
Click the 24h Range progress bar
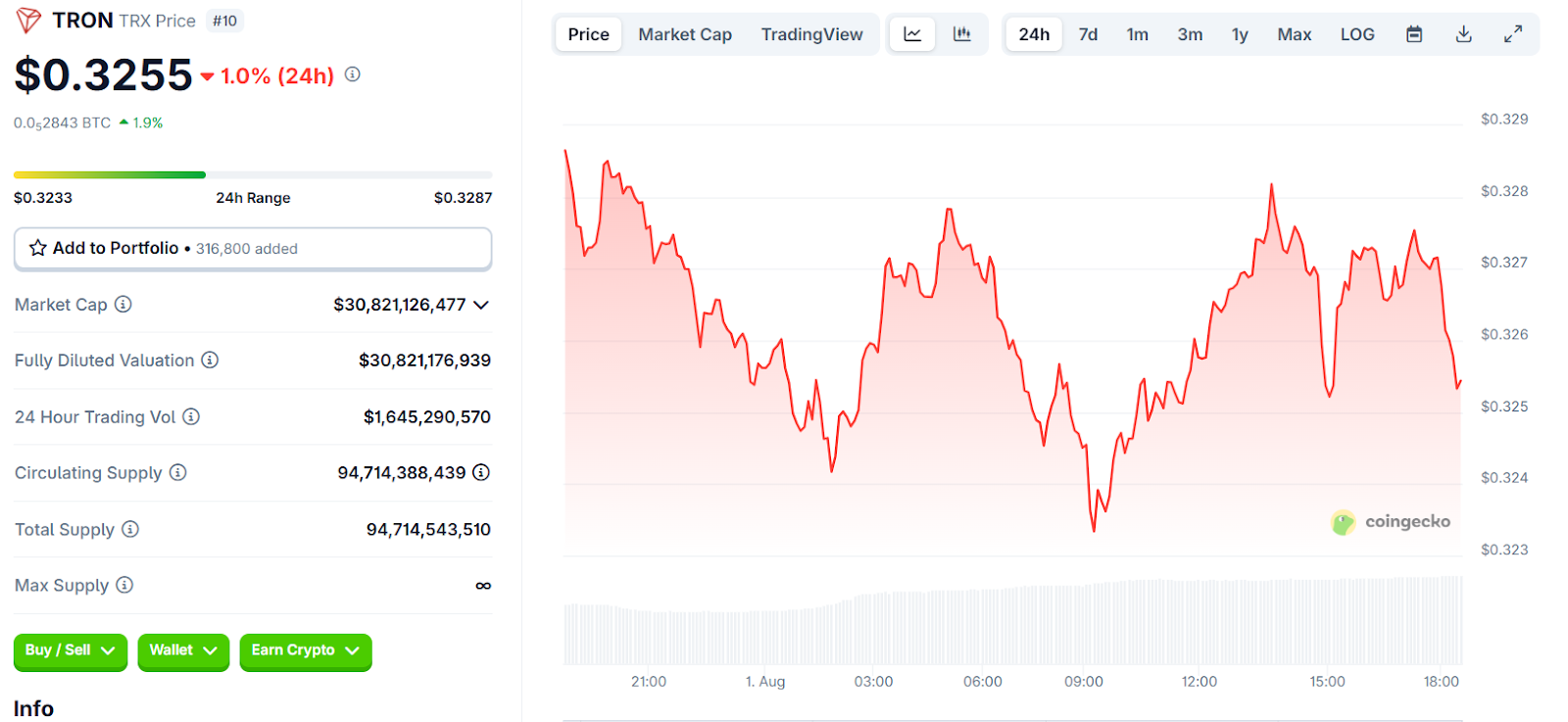tap(252, 175)
